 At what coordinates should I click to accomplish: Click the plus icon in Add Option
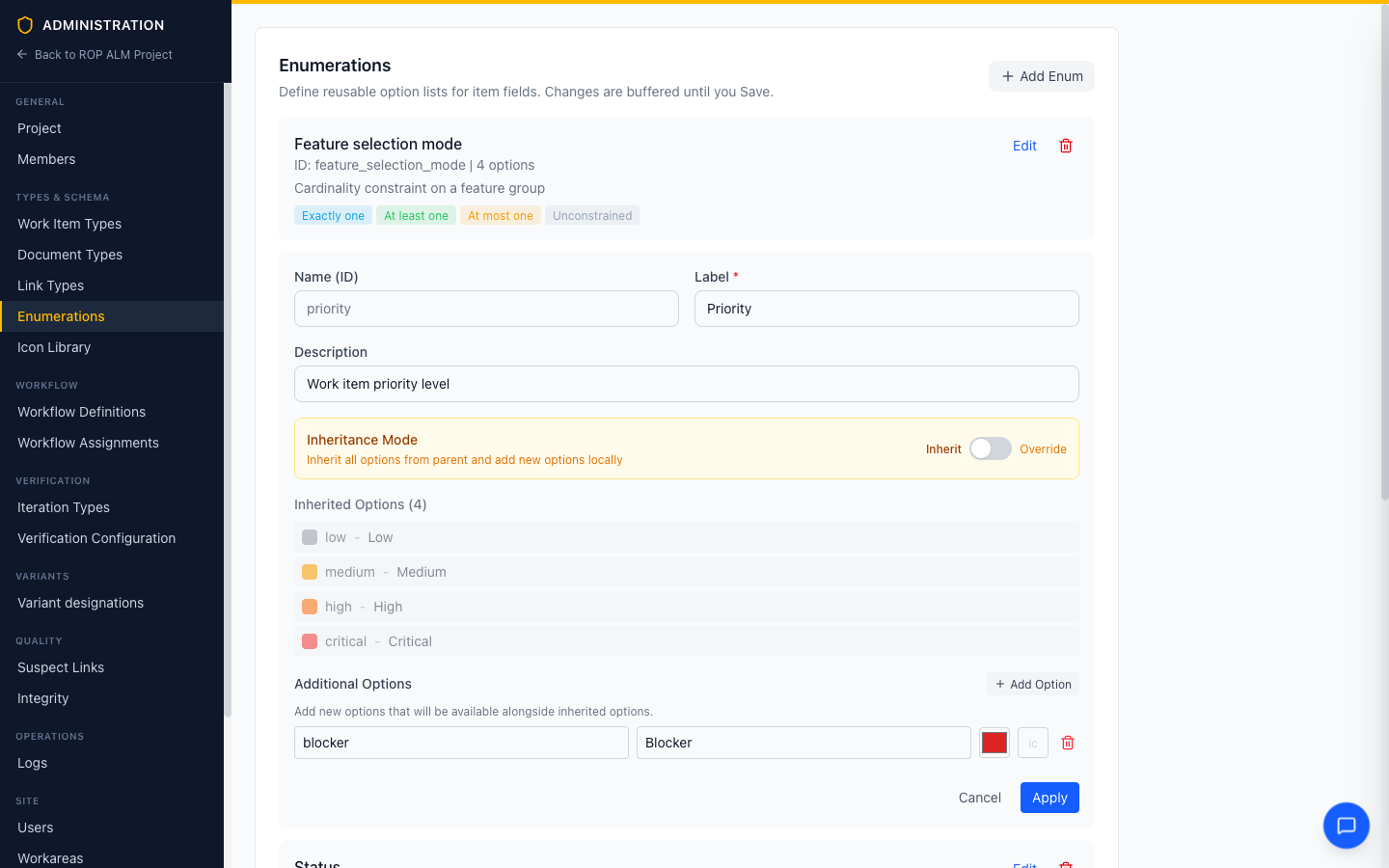(1000, 684)
